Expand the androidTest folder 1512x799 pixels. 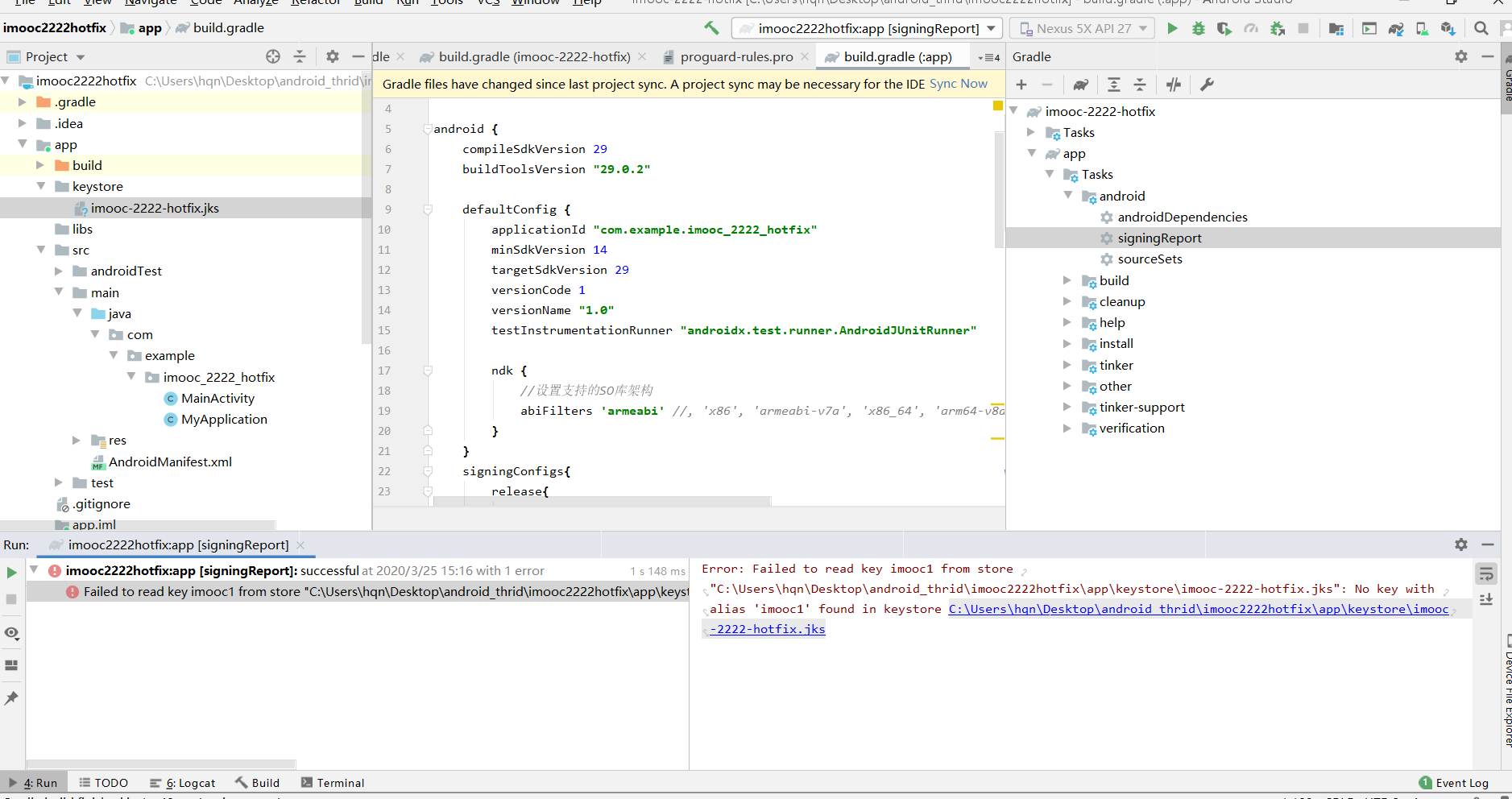[59, 271]
